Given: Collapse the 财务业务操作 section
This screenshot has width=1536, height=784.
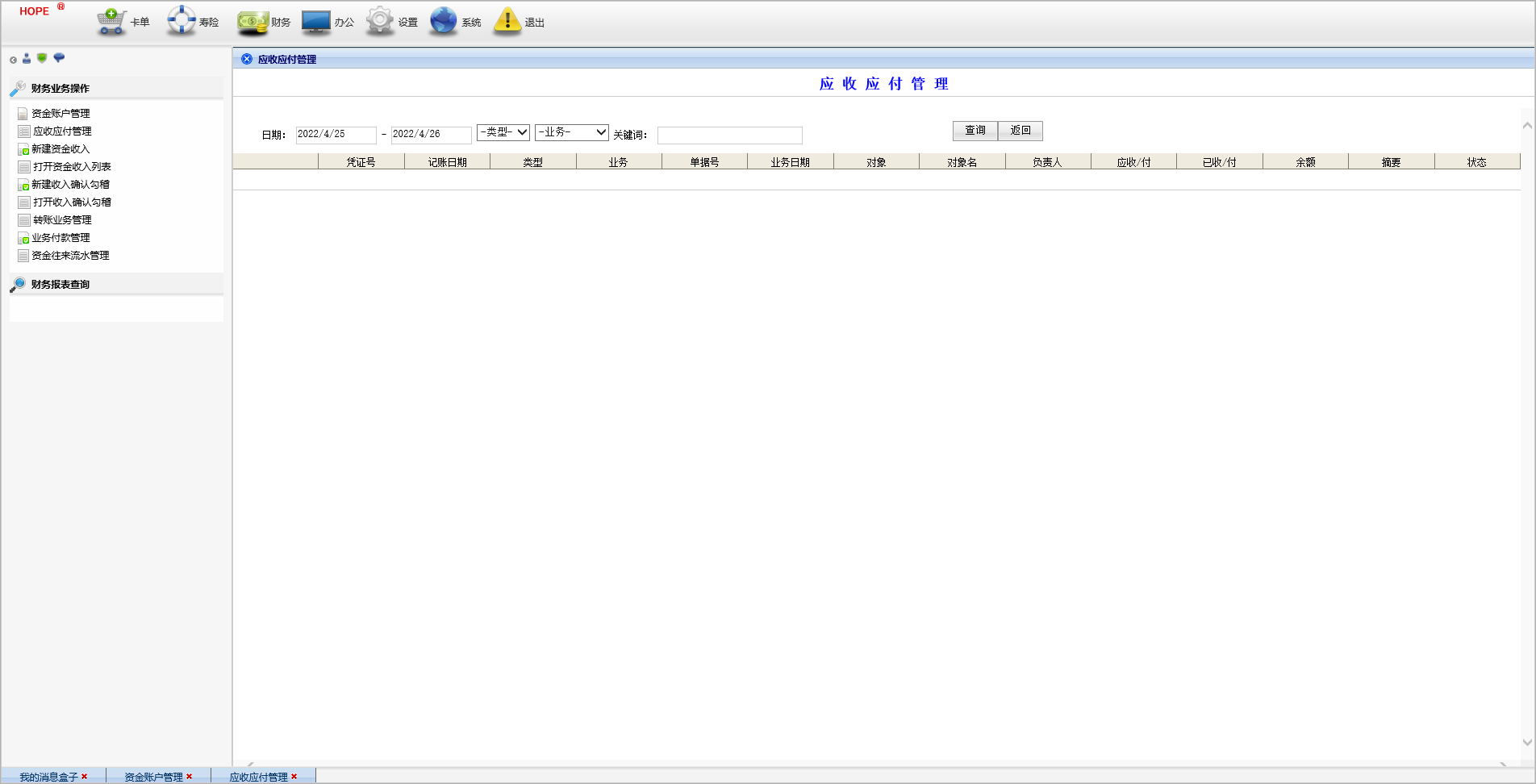Looking at the screenshot, I should [x=61, y=89].
